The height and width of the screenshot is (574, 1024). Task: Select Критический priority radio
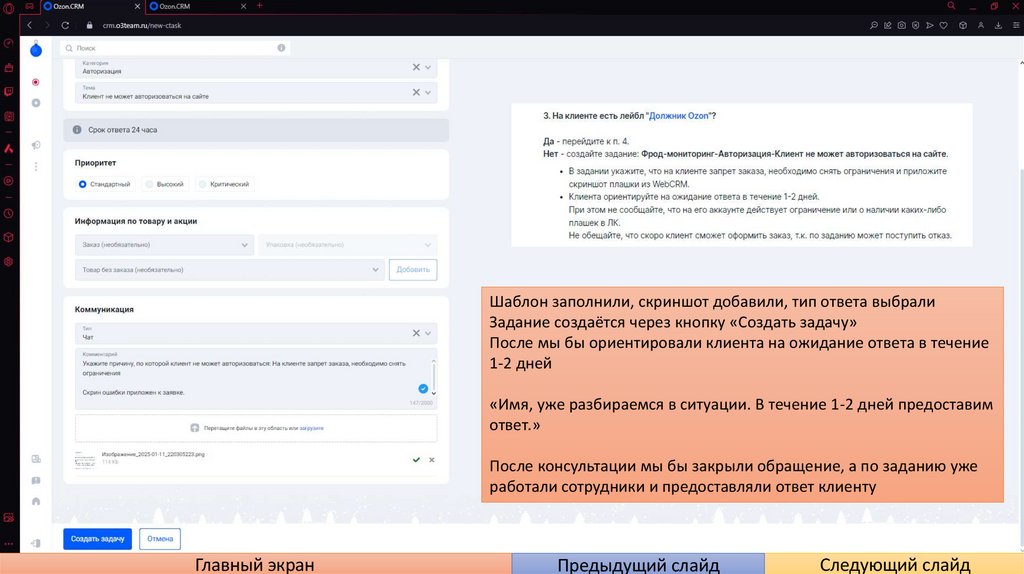pyautogui.click(x=202, y=184)
